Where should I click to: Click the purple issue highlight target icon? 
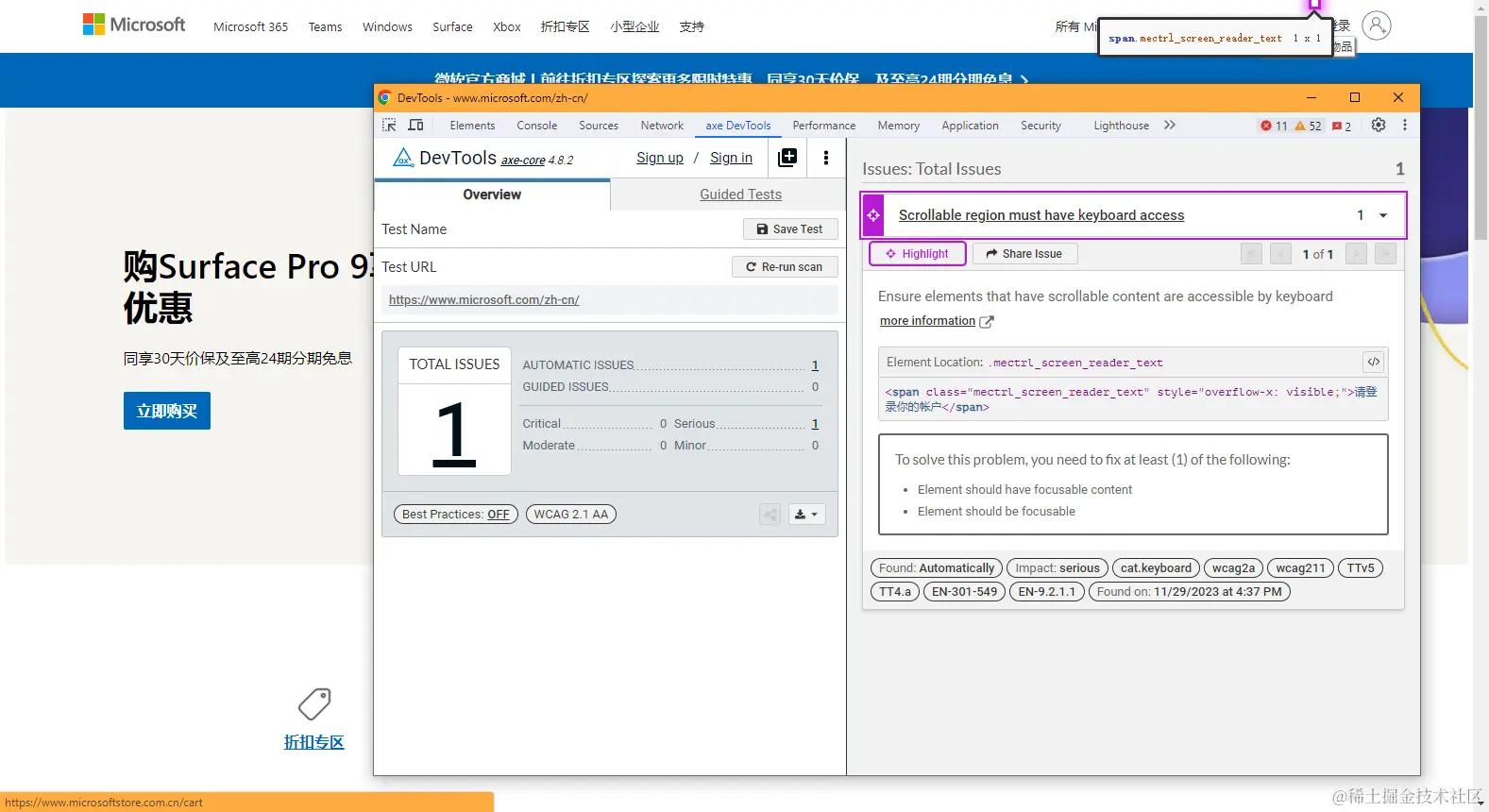873,215
